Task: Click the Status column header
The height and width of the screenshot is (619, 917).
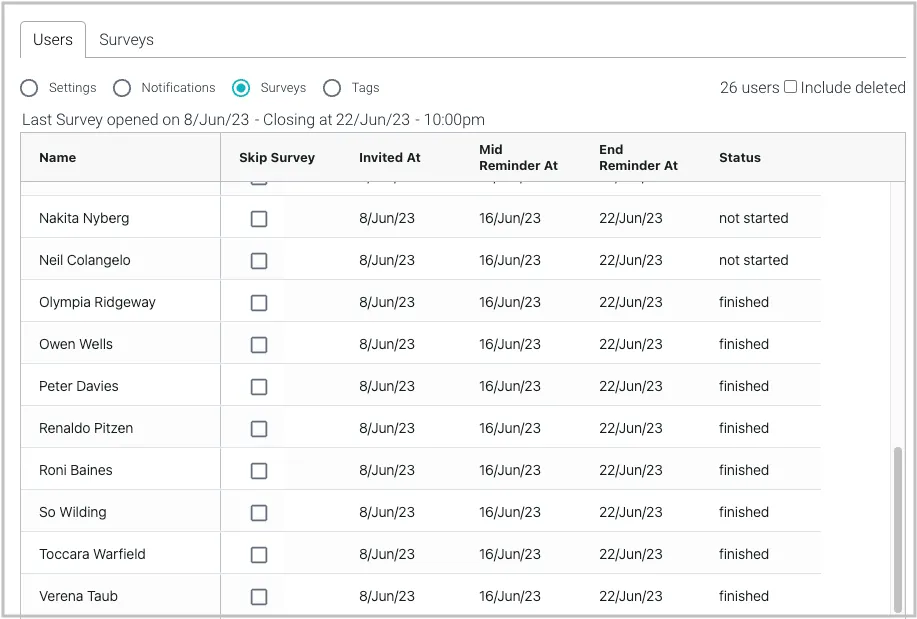Action: point(740,157)
